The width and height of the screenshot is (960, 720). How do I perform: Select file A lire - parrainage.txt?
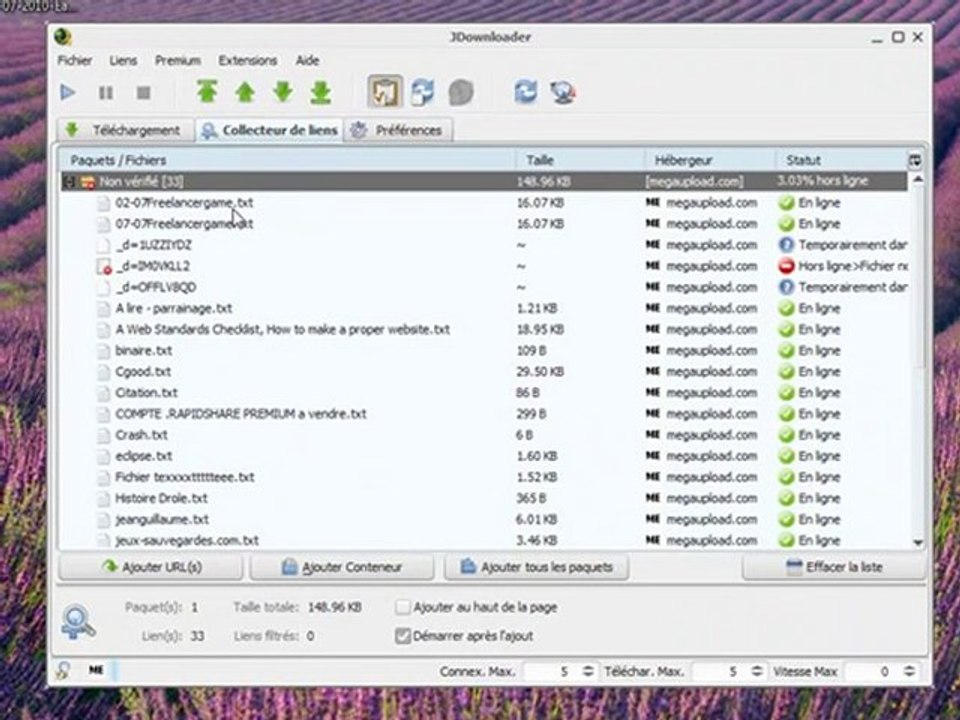point(174,309)
